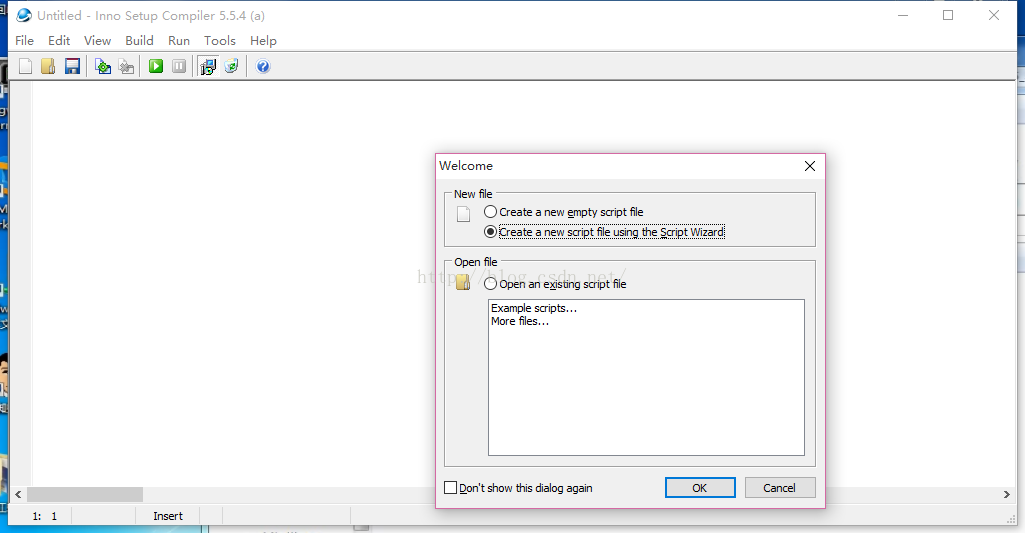The width and height of the screenshot is (1025, 533).
Task: Click OK in the Welcome dialog
Action: [x=700, y=488]
